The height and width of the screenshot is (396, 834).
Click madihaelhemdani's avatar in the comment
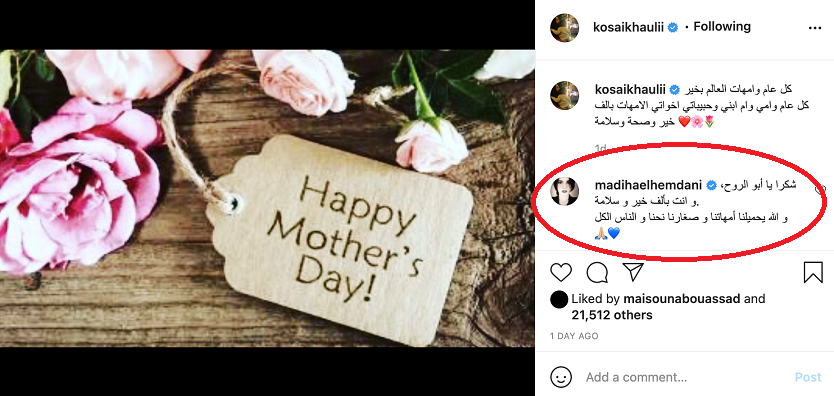[564, 191]
